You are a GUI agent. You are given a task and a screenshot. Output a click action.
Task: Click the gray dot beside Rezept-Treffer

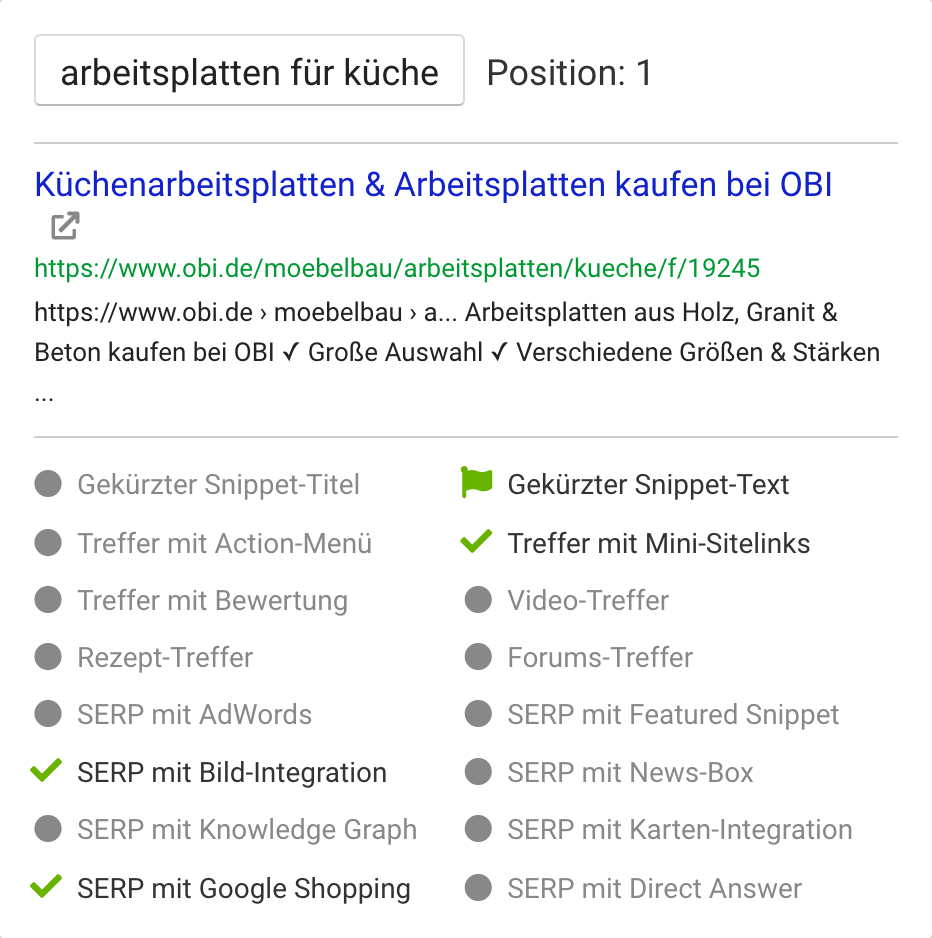(48, 658)
